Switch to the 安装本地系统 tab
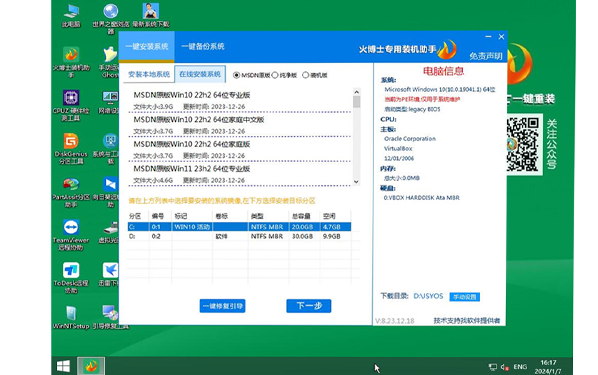598x375 pixels. pyautogui.click(x=149, y=74)
